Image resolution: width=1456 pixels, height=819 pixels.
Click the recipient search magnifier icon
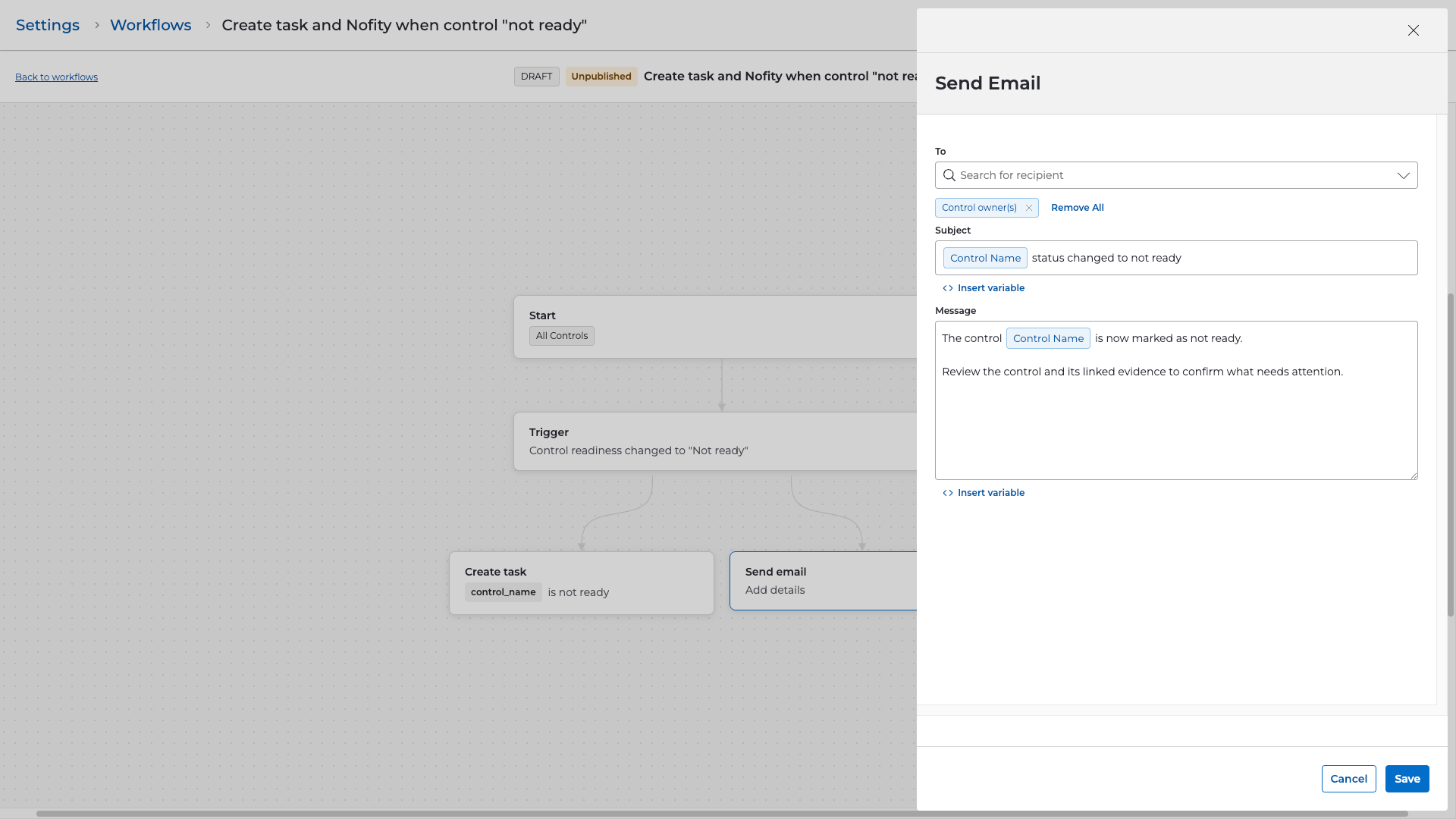point(949,175)
